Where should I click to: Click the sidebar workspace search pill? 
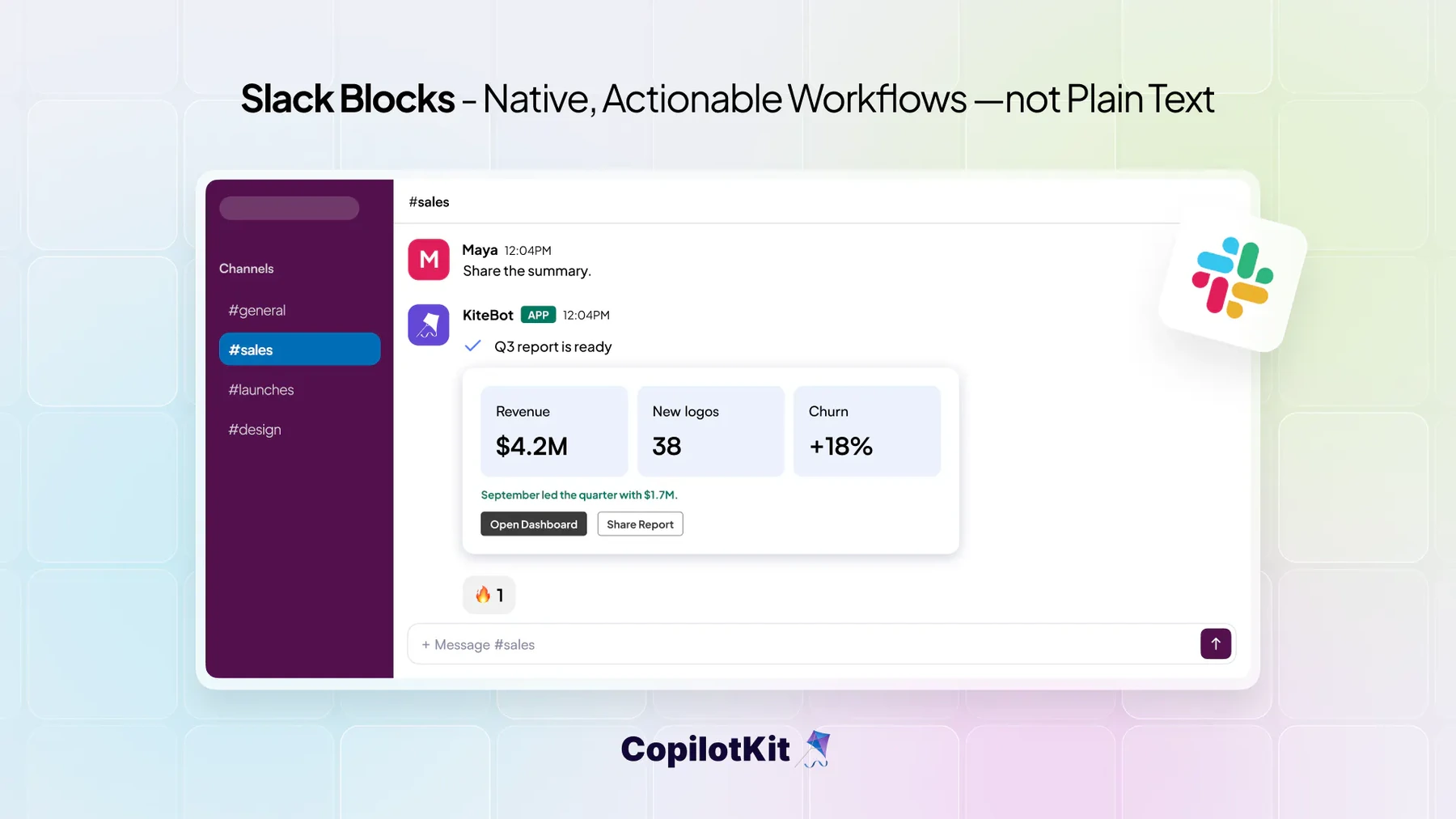click(x=290, y=208)
